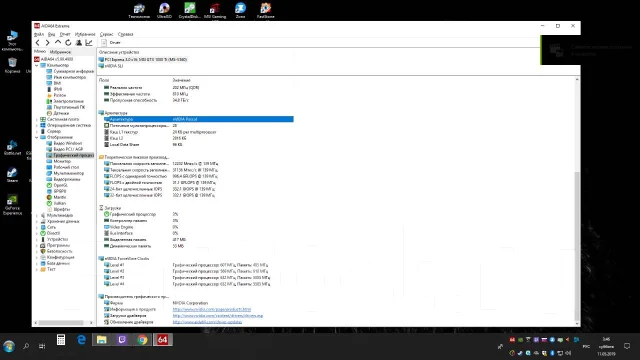Viewport: 640px width, 360px height.
Task: Open the Избранное menu in the menu bar
Action: pos(85,34)
